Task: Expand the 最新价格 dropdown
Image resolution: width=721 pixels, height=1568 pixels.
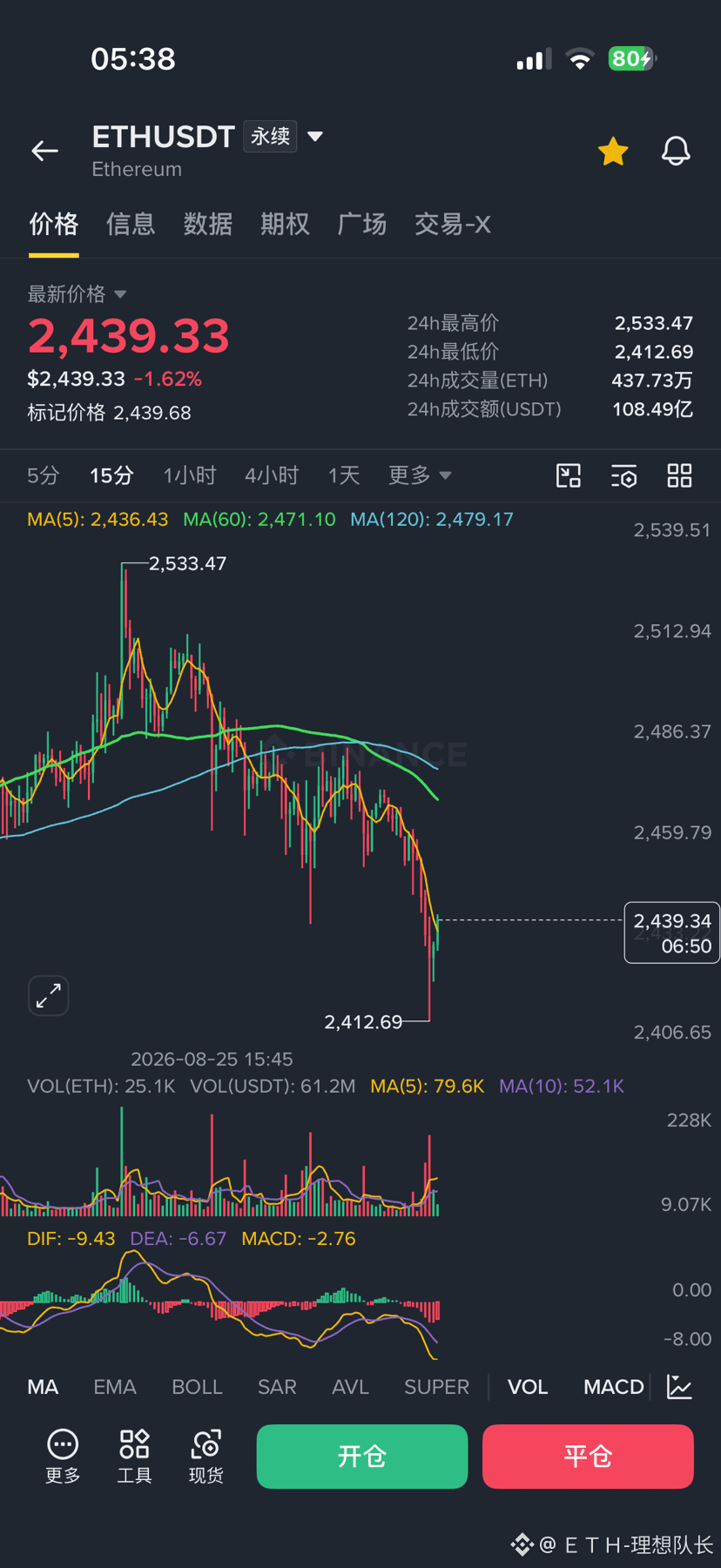Action: pyautogui.click(x=77, y=294)
